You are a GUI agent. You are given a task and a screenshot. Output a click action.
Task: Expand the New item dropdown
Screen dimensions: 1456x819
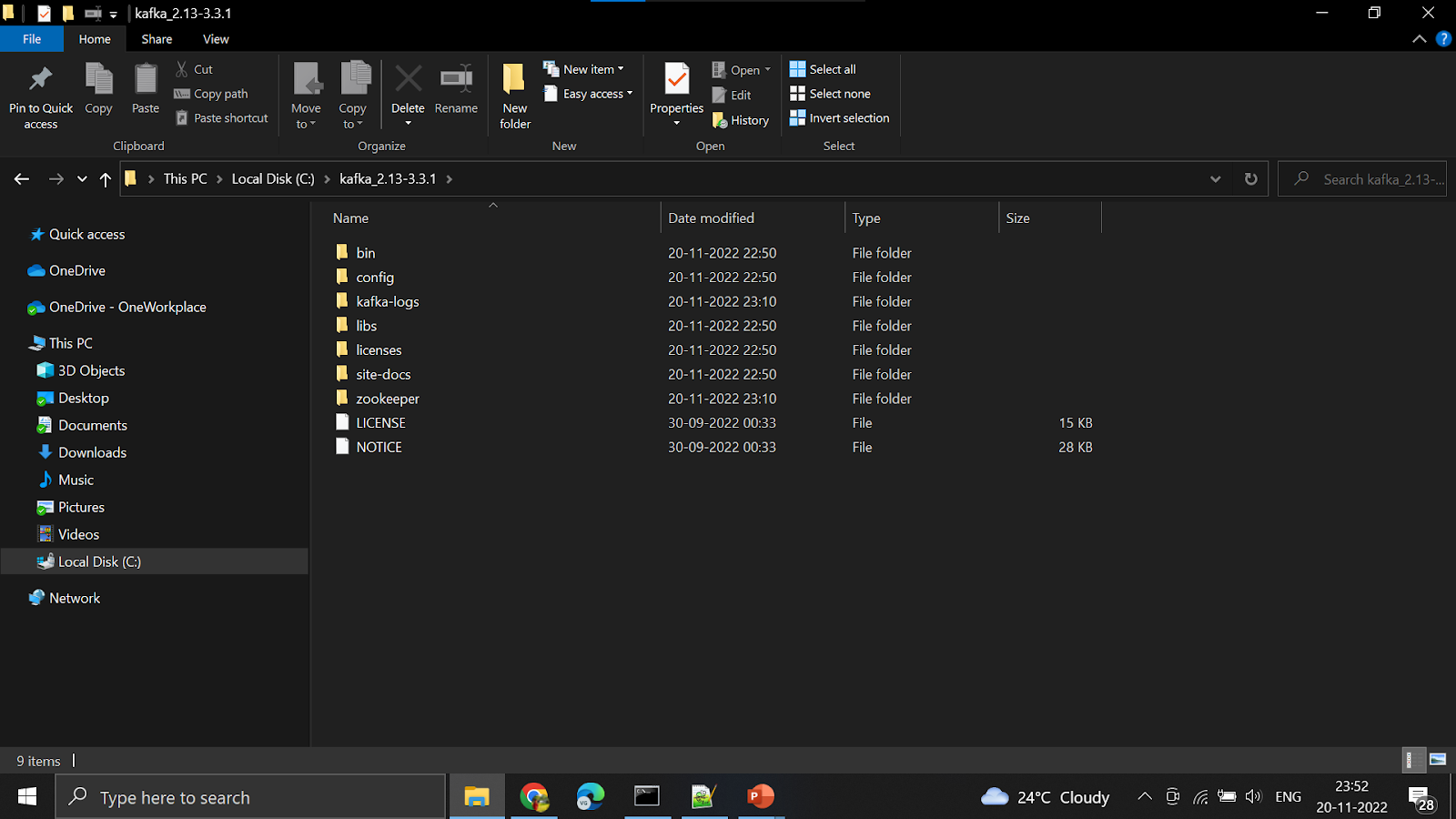pyautogui.click(x=583, y=69)
